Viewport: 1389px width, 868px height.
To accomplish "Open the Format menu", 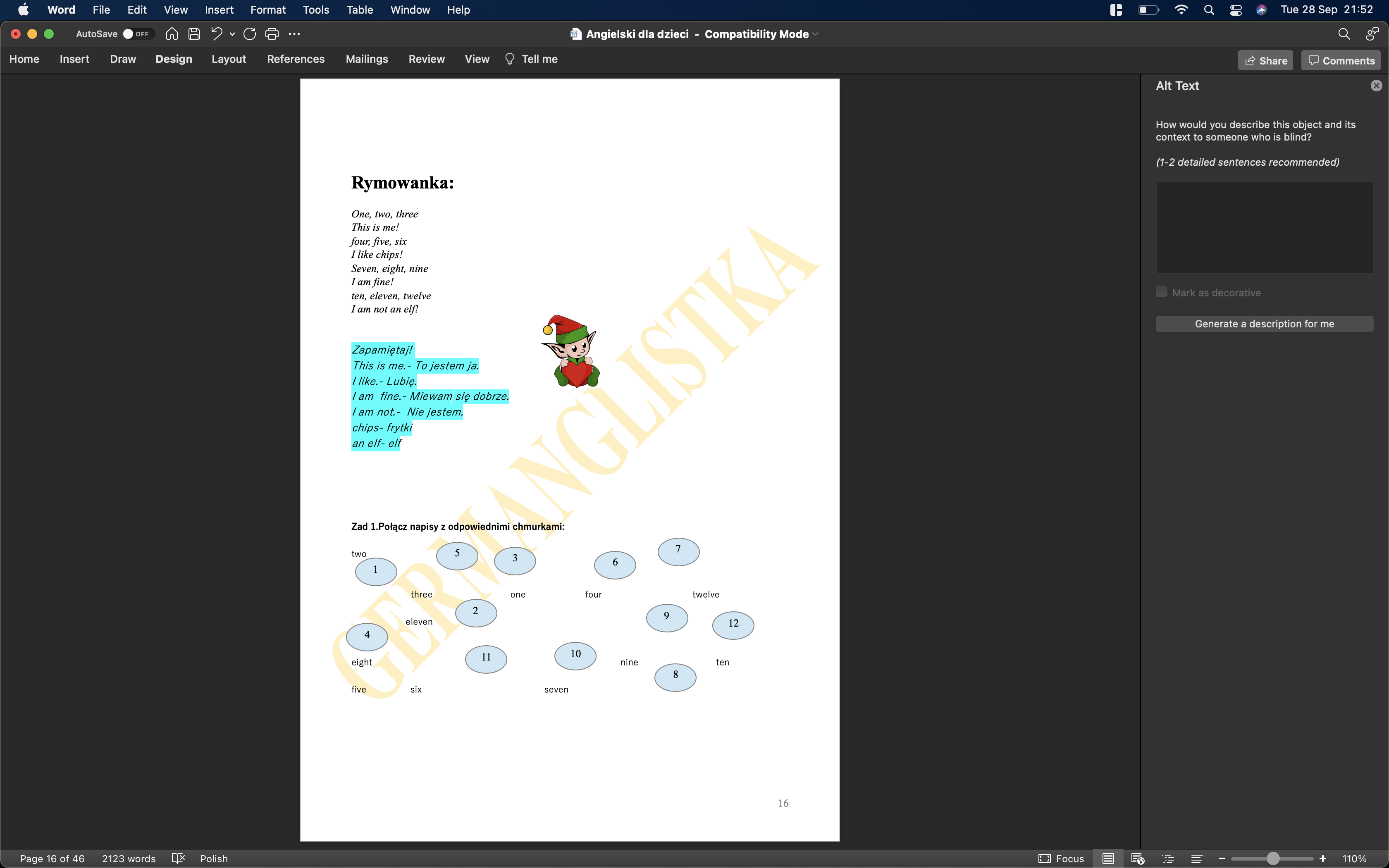I will point(267,10).
